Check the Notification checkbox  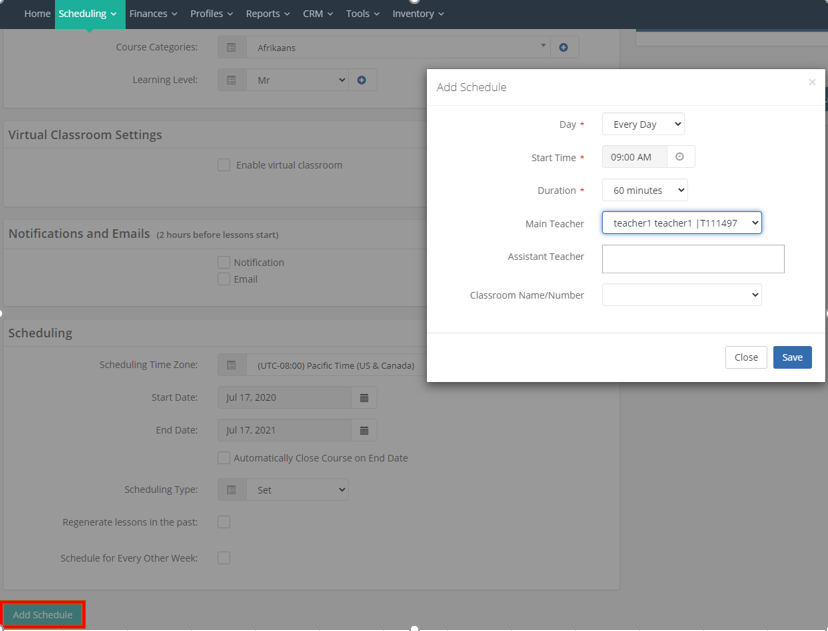[224, 262]
